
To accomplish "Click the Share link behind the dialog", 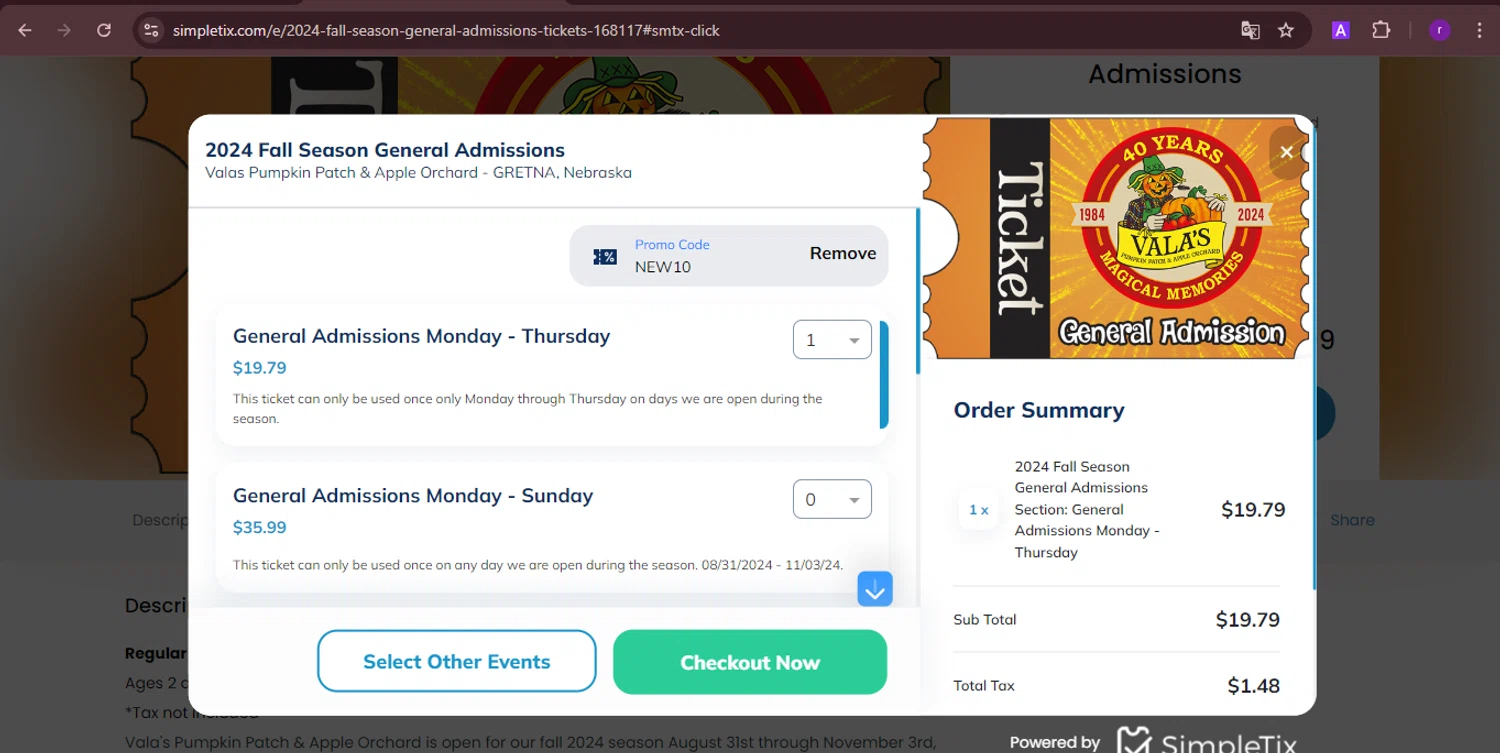I will 1352,520.
